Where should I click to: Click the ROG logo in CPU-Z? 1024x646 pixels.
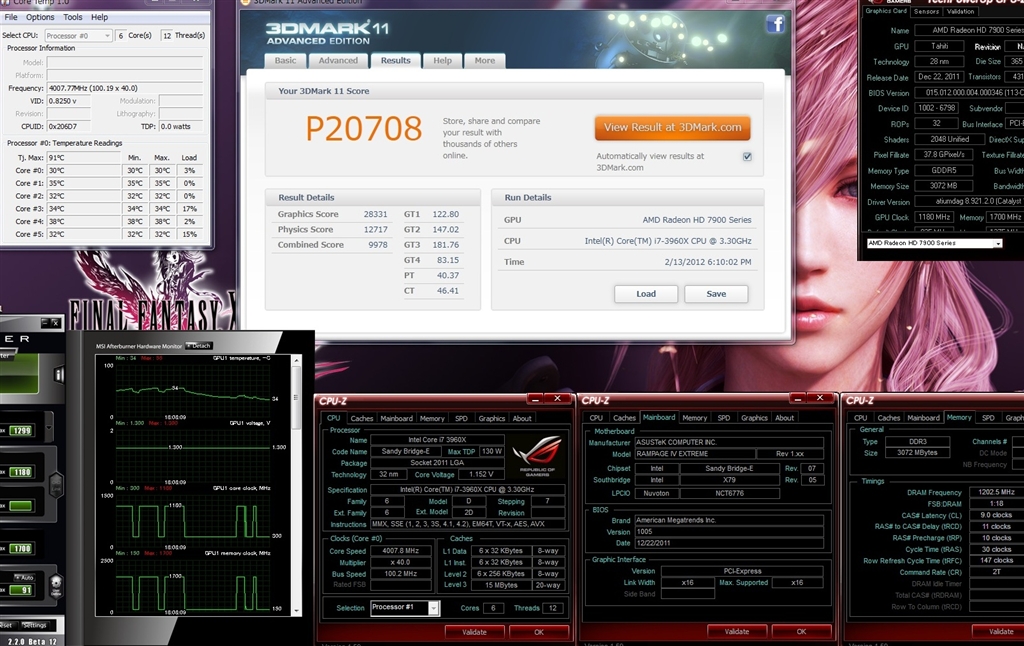pos(537,455)
